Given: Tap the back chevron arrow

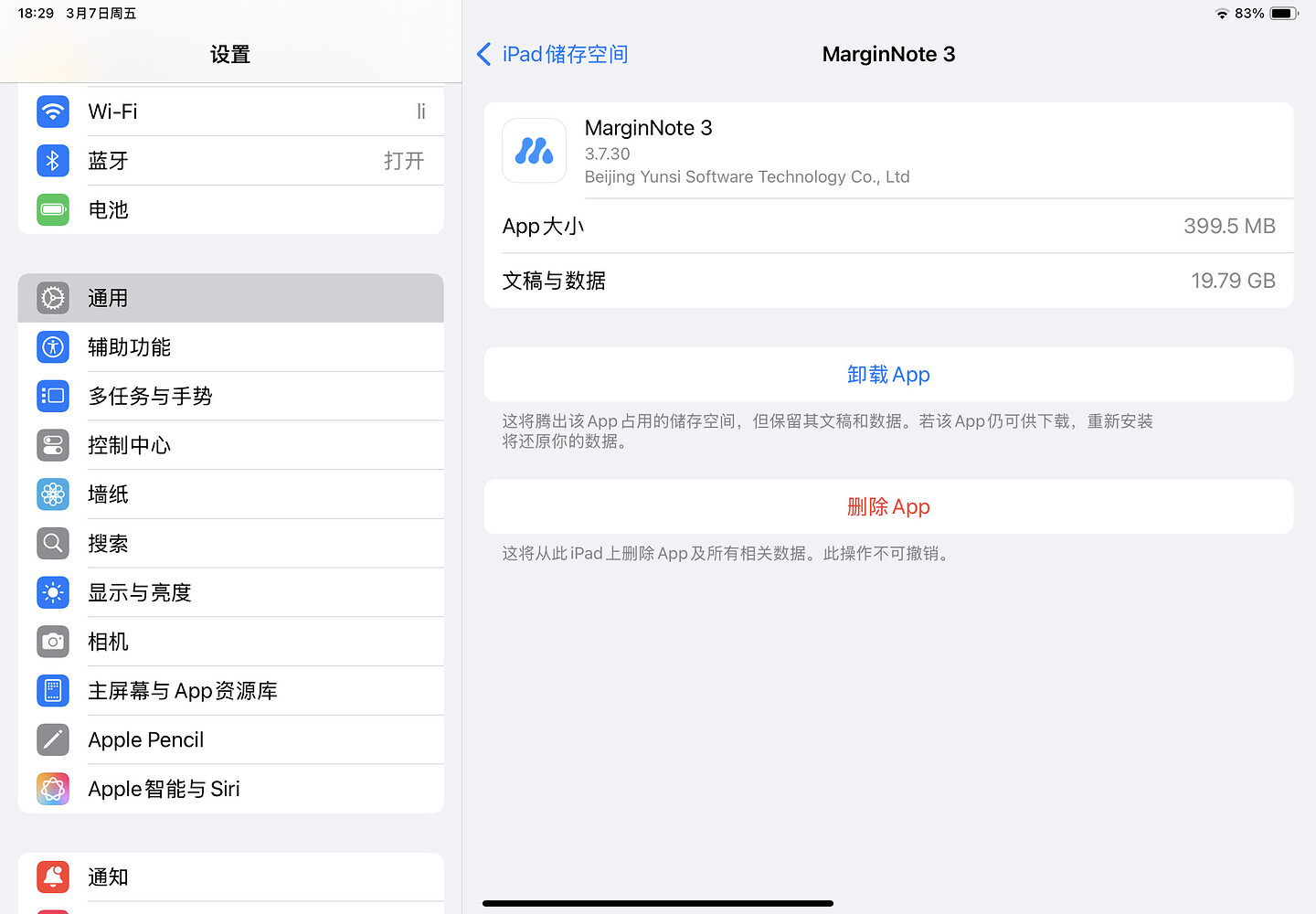Looking at the screenshot, I should (484, 54).
